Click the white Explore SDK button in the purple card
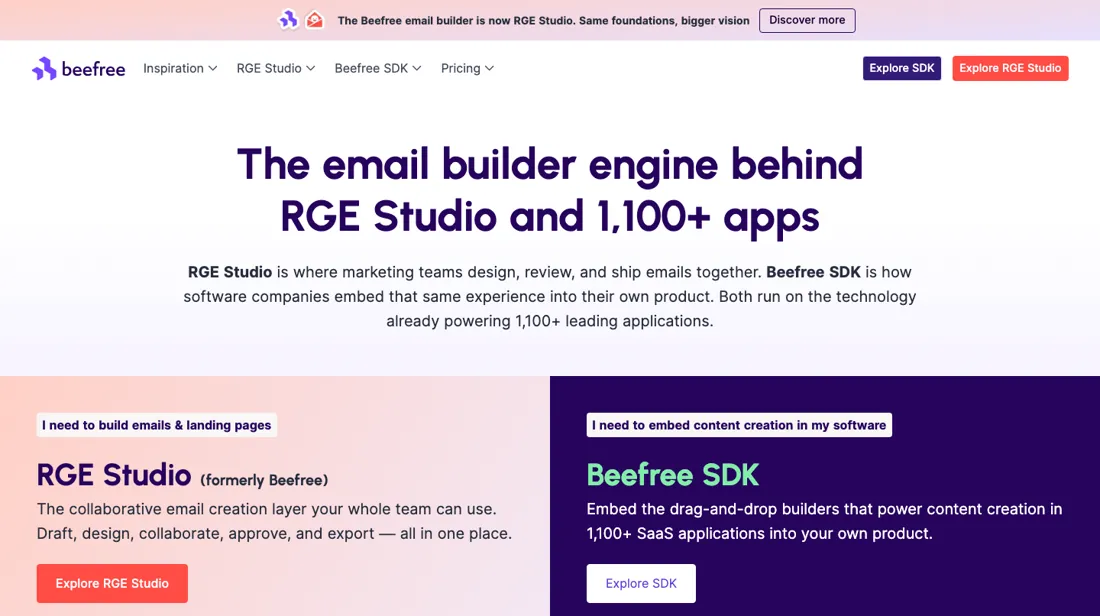 [x=641, y=583]
